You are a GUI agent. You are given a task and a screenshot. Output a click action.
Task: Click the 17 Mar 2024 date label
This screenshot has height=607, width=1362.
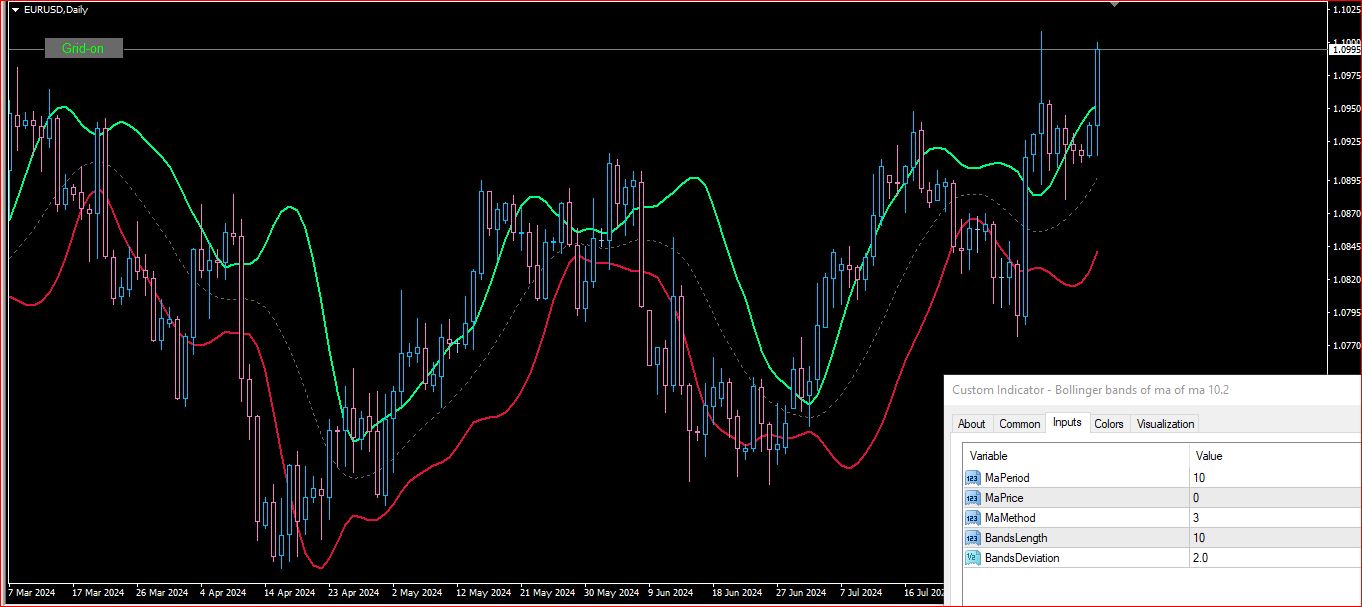(98, 593)
